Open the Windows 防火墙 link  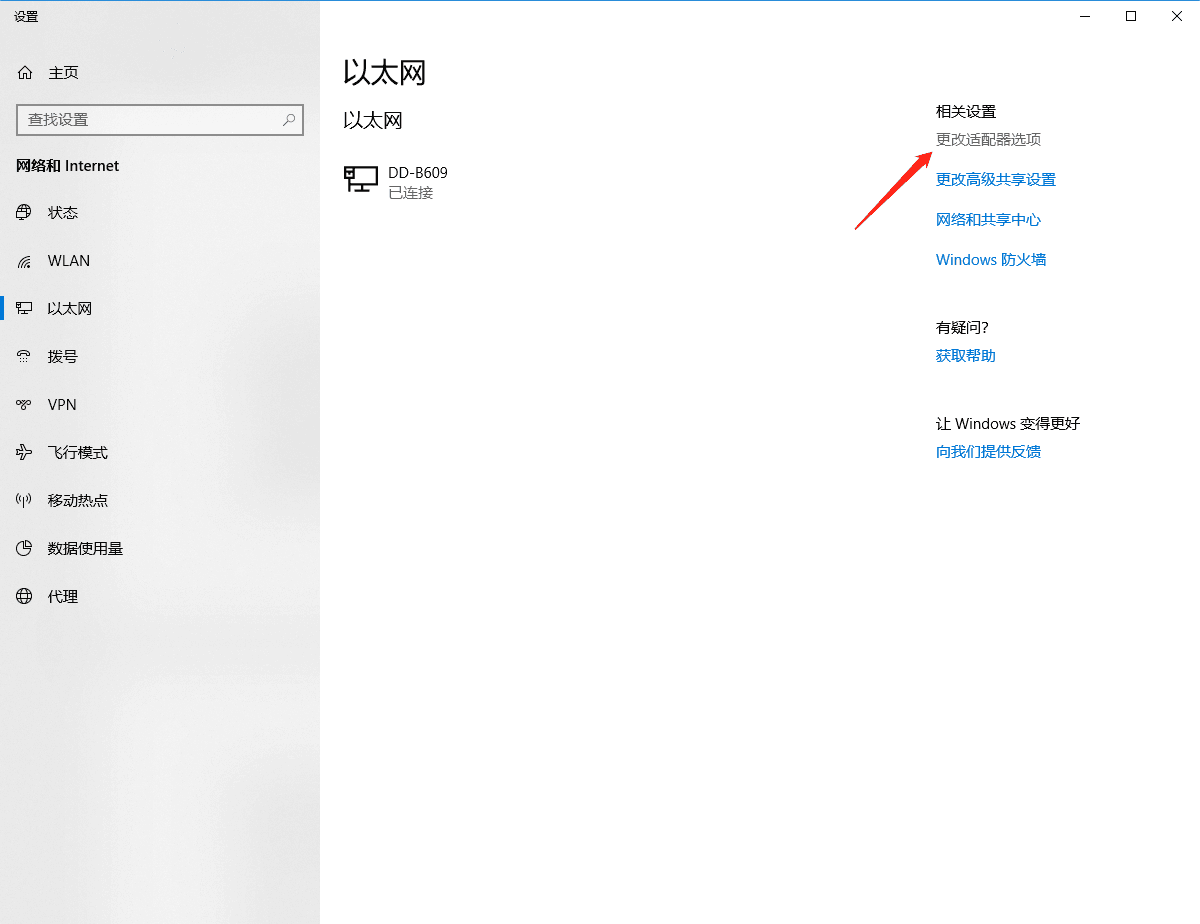(991, 260)
